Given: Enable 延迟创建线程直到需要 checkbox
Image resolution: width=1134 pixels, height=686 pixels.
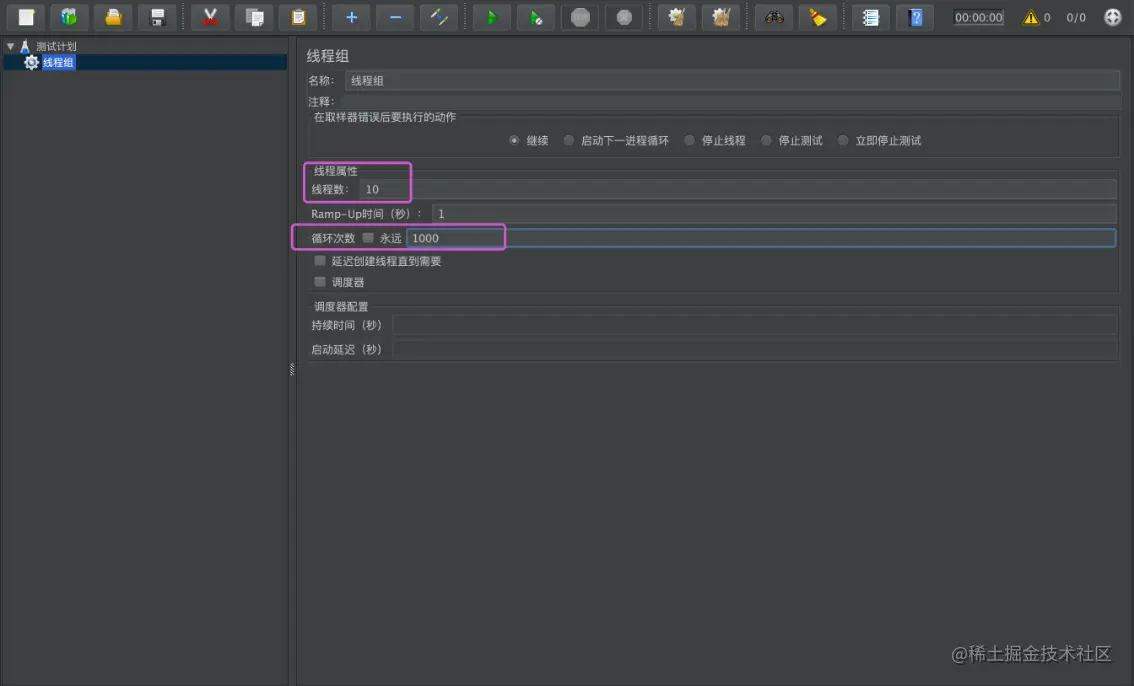Looking at the screenshot, I should click(320, 261).
